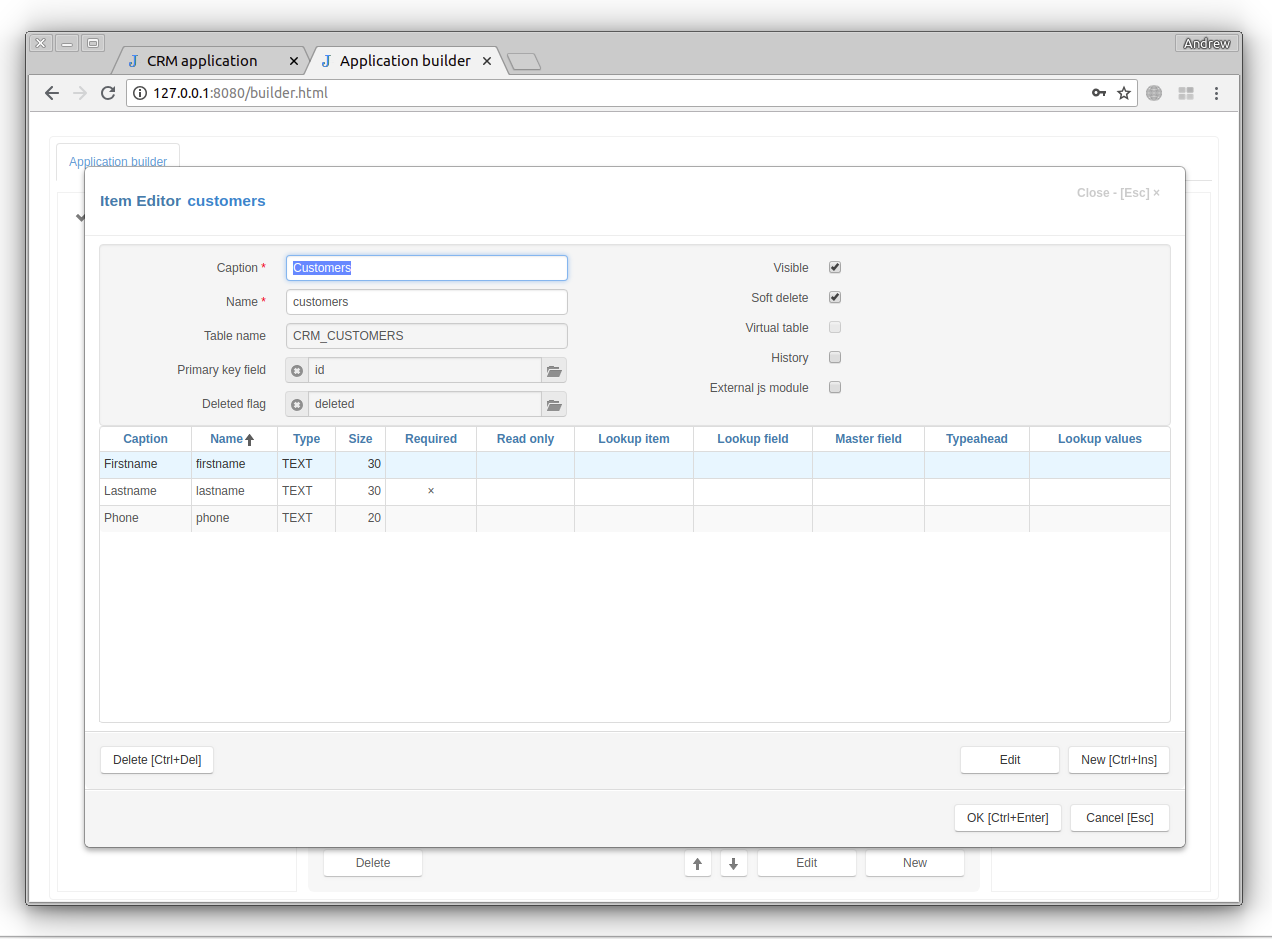
Task: Open folder lookup for Deleted flag
Action: [554, 405]
